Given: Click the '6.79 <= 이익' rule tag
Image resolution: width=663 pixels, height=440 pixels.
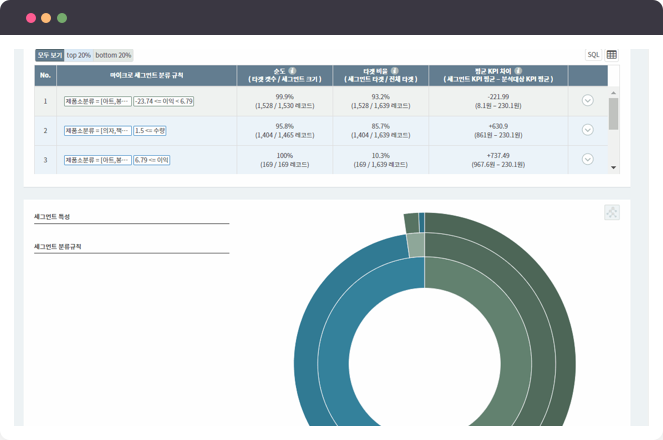Looking at the screenshot, I should [150, 159].
